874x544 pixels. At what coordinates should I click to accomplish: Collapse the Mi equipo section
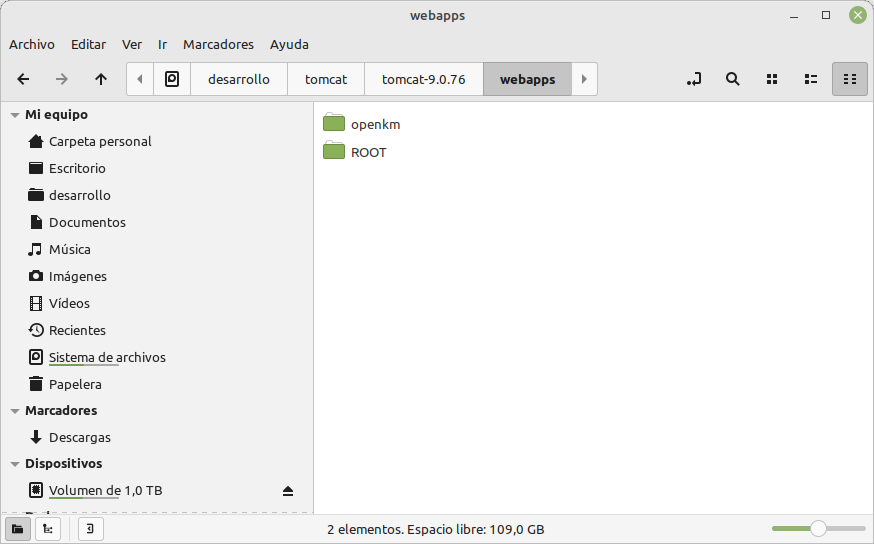15,115
